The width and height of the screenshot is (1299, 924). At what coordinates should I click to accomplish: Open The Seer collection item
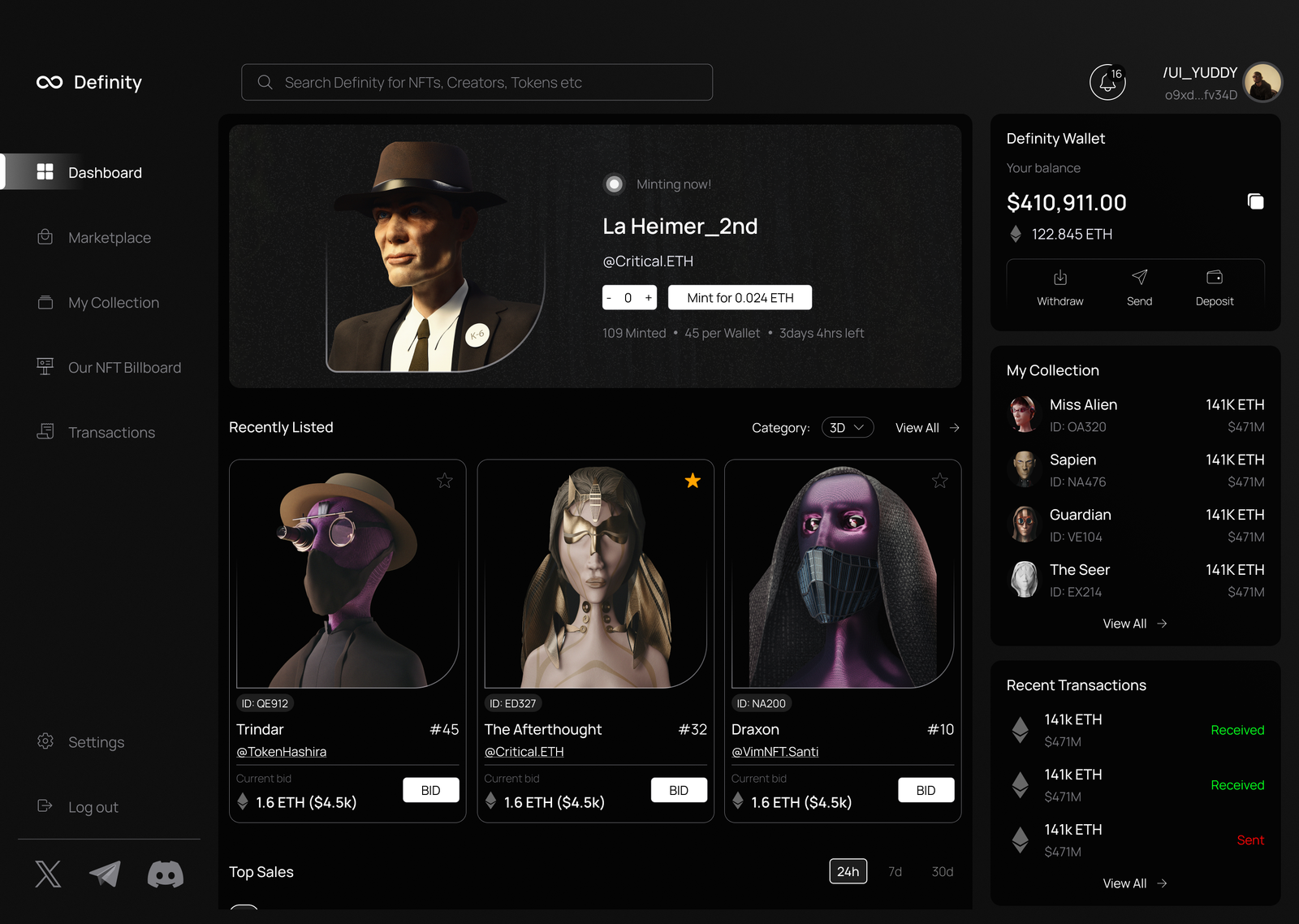pos(1136,581)
